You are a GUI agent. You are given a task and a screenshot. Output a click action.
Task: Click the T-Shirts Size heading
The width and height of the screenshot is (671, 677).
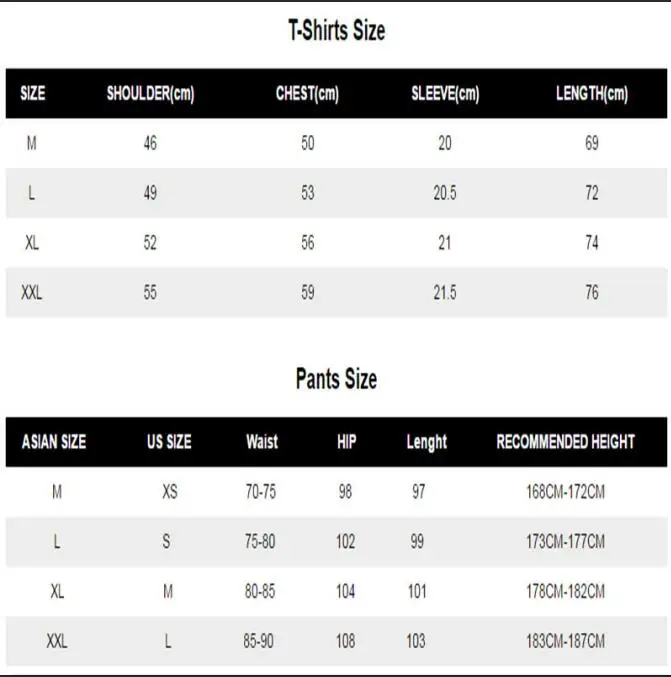tap(336, 32)
